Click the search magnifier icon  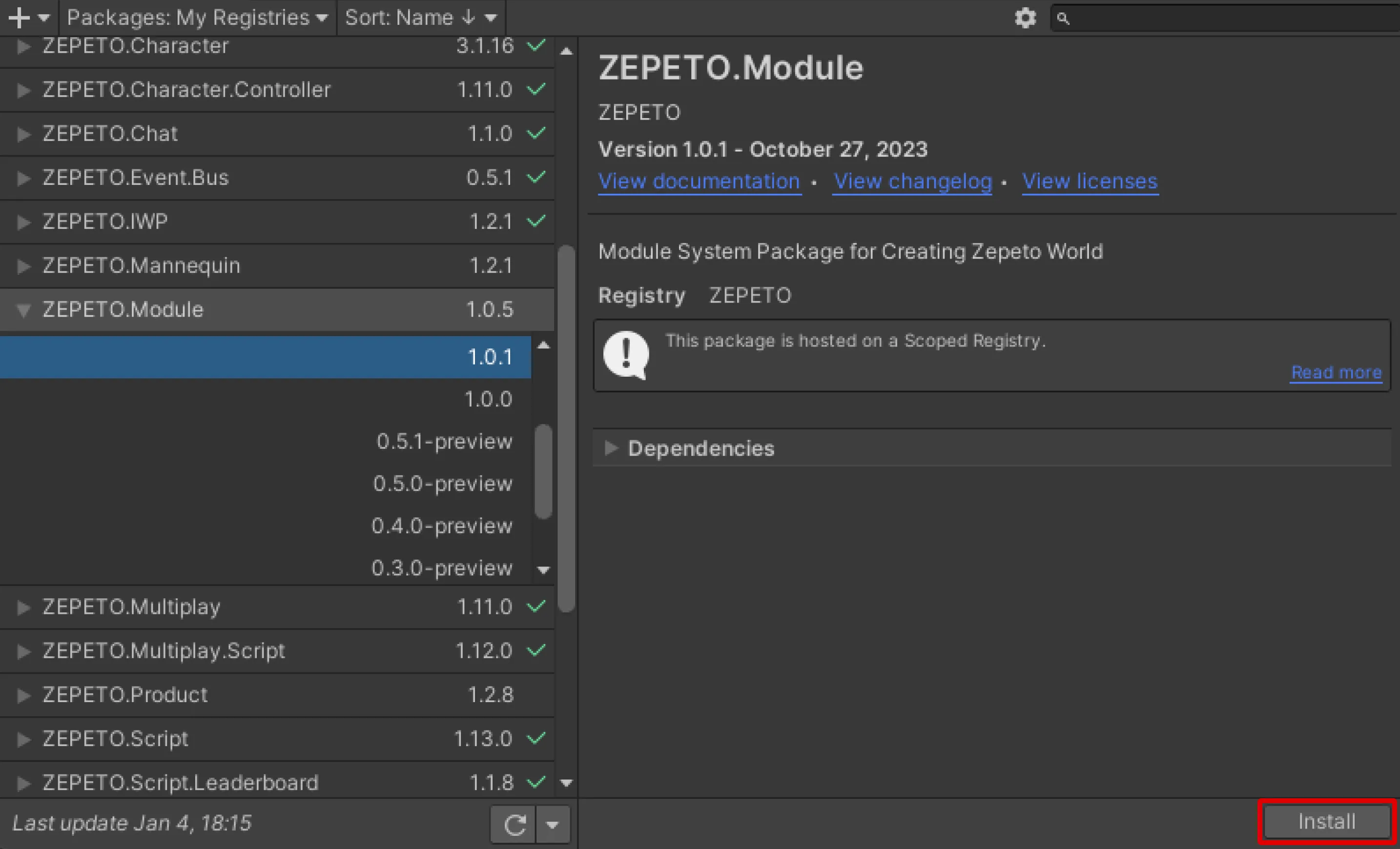1063,19
